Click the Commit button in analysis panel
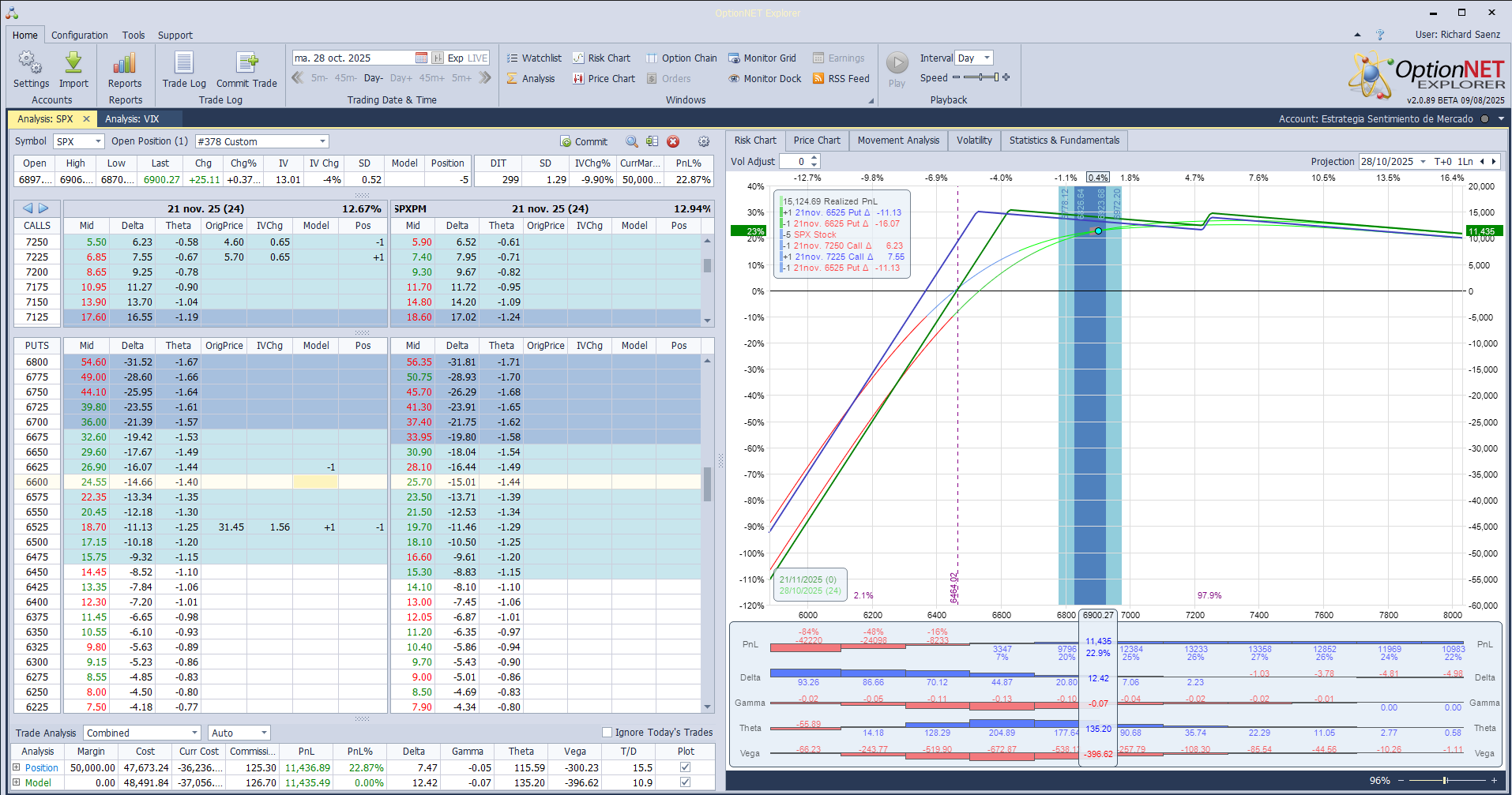This screenshot has width=1512, height=795. point(584,141)
